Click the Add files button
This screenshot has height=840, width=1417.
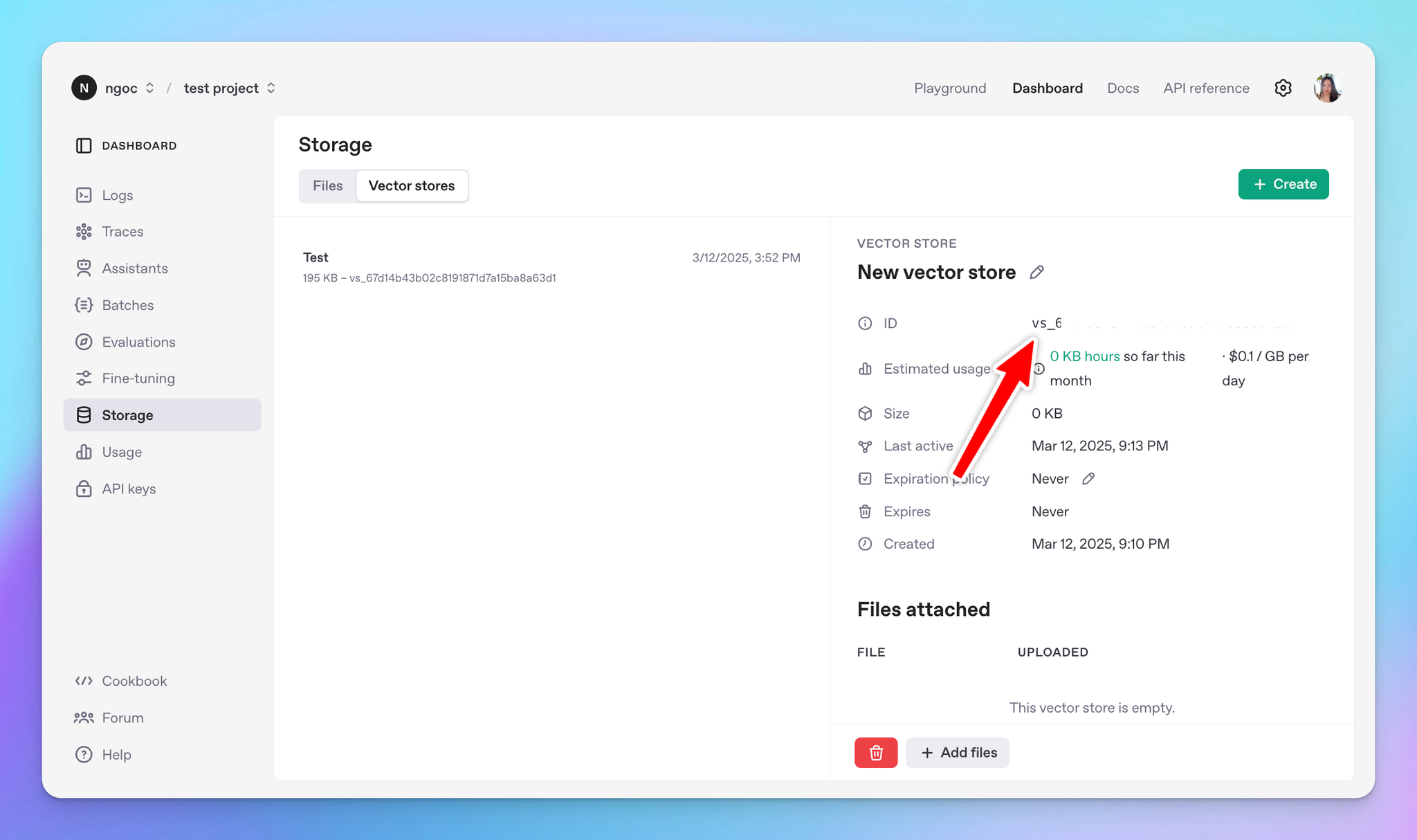click(958, 752)
